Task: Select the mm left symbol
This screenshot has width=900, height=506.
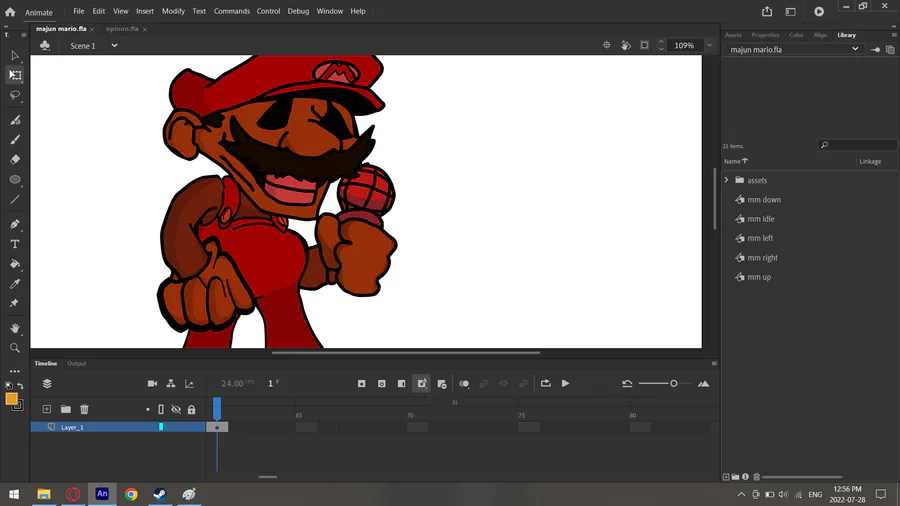Action: 760,238
